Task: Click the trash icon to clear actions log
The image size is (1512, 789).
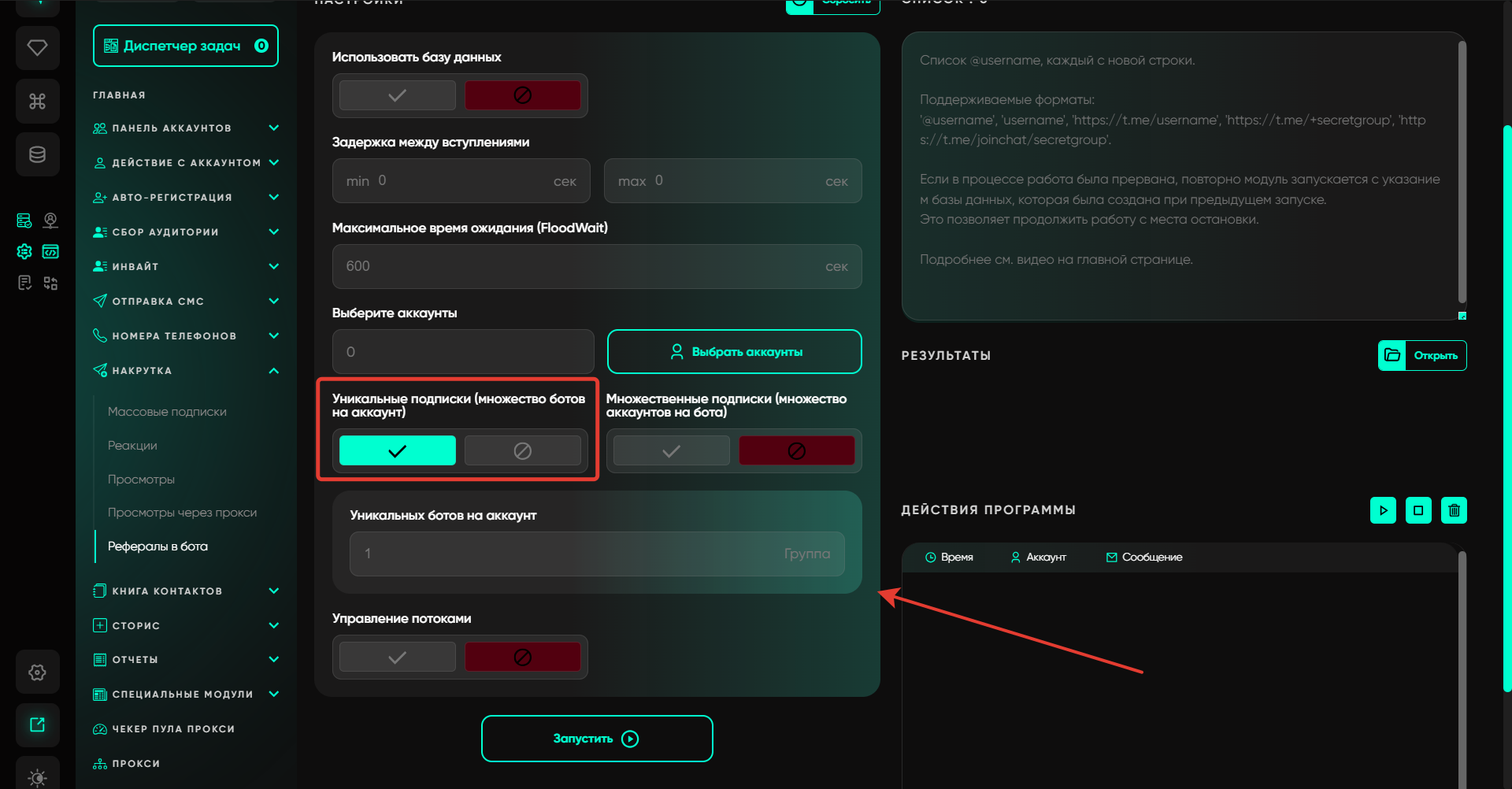Action: pos(1454,510)
